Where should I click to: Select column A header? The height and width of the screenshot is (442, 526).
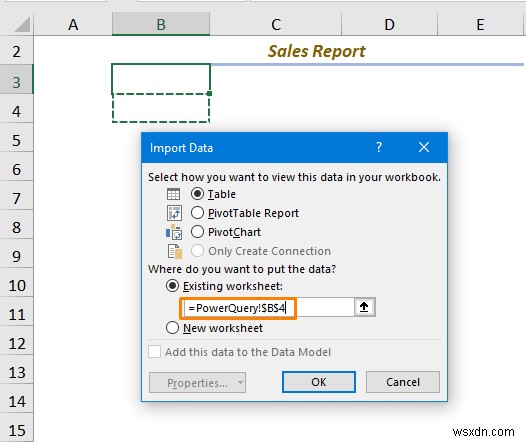click(73, 24)
